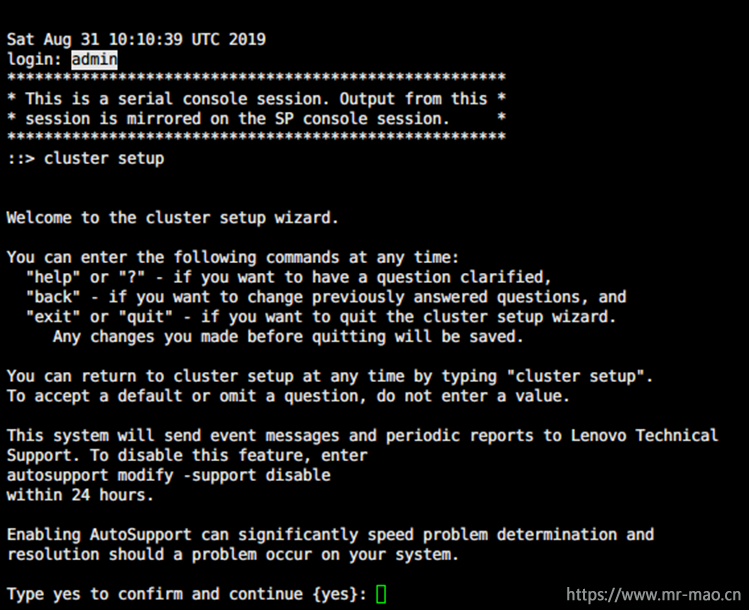Screen dimensions: 749x610
Task: Click the quoted "back" command word
Action: 53,297
